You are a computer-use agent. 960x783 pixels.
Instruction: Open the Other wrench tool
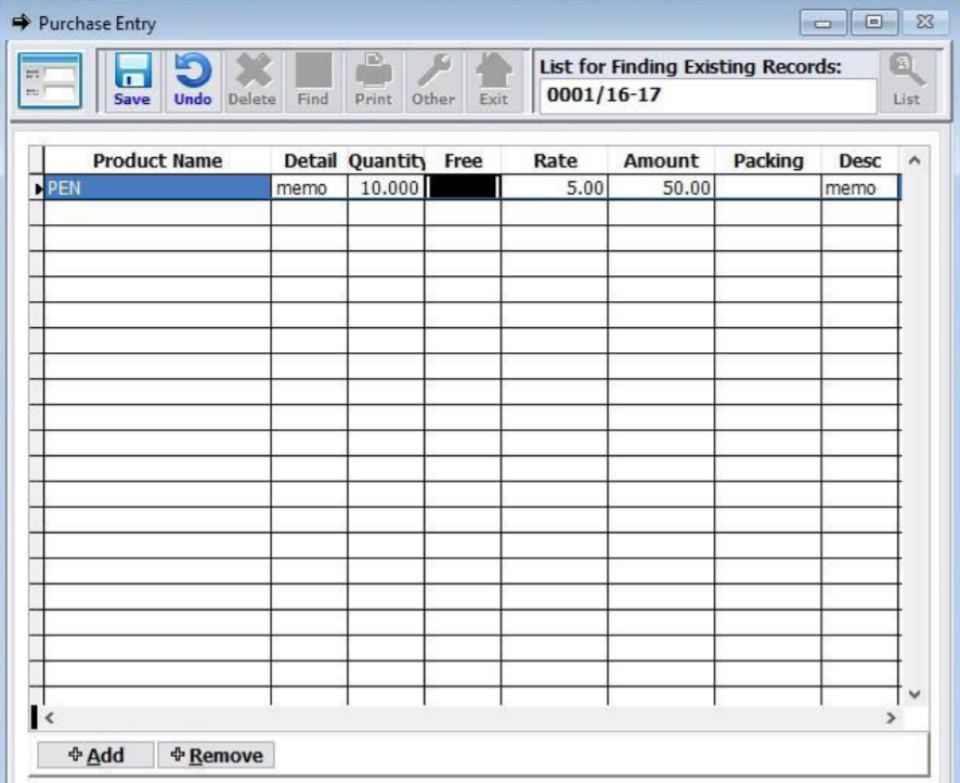click(x=433, y=81)
